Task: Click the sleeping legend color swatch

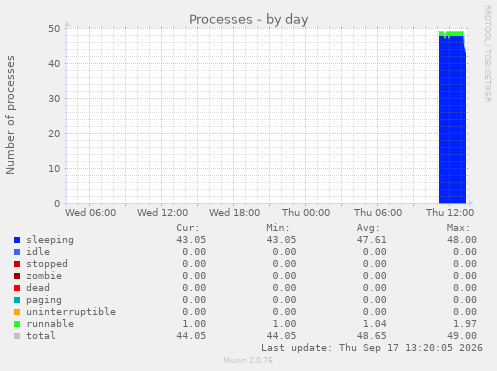Action: click(17, 240)
